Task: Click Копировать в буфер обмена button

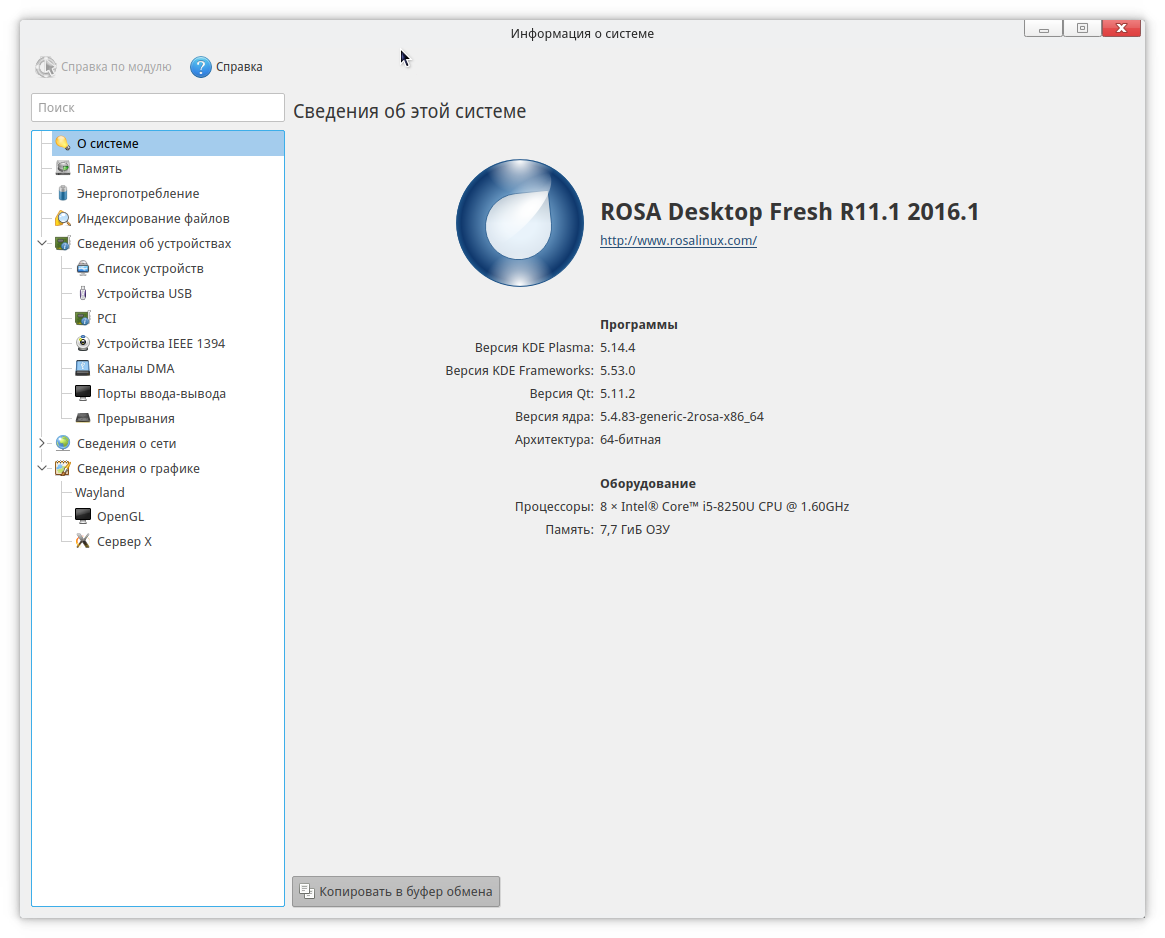Action: pyautogui.click(x=396, y=891)
